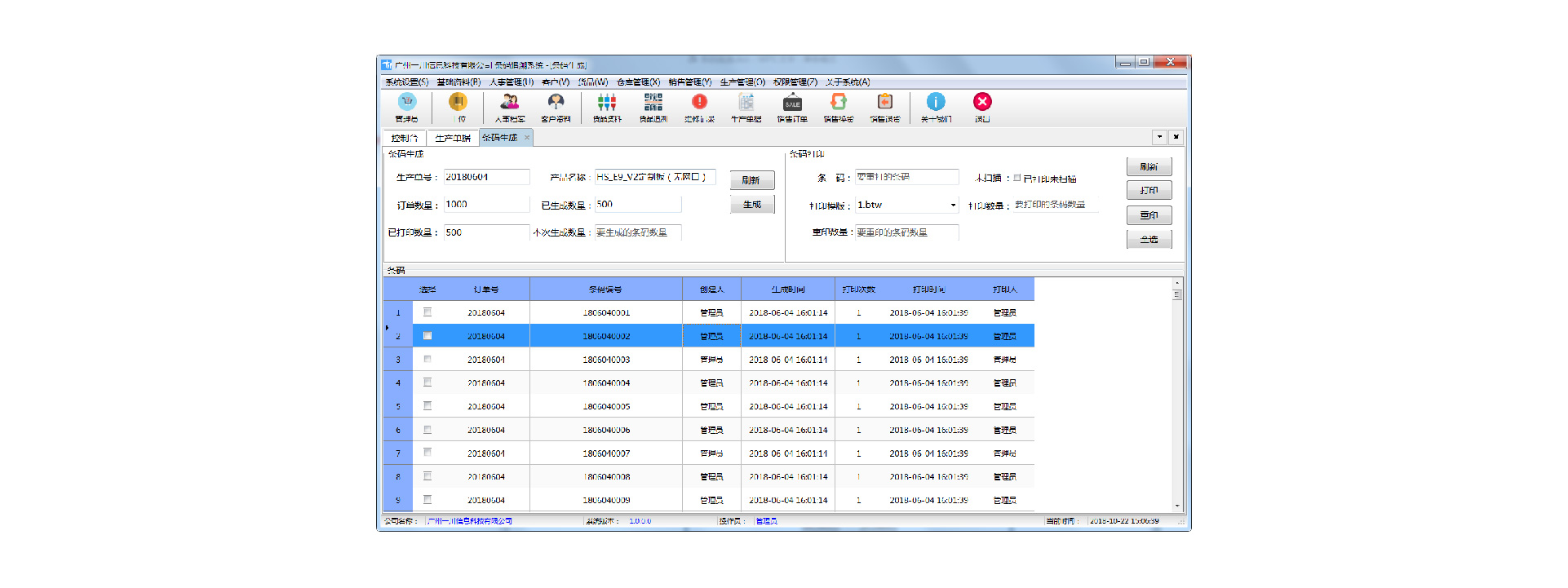Close the 条码生成 tab with its x
The image size is (1568, 588).
point(527,138)
